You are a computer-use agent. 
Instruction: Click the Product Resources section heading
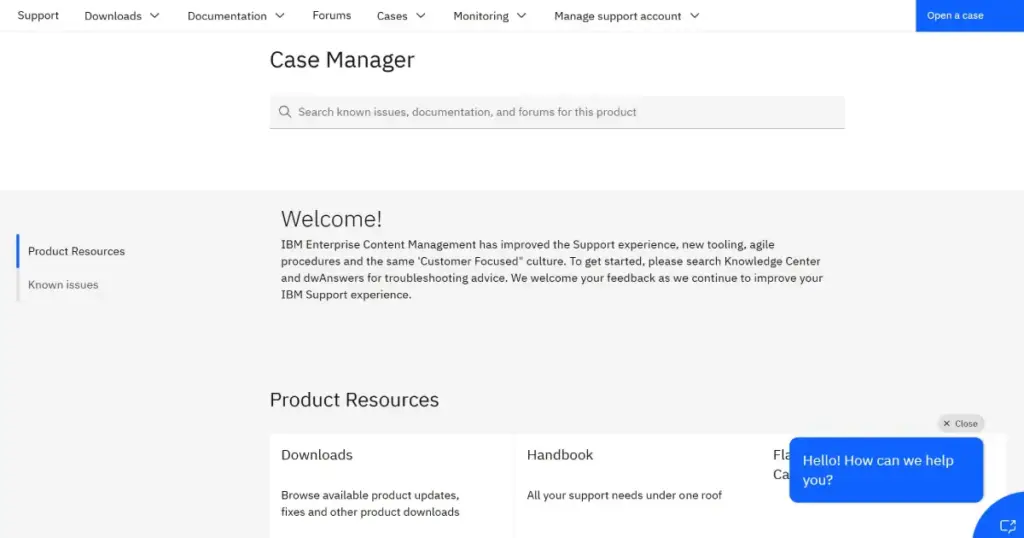pyautogui.click(x=354, y=400)
